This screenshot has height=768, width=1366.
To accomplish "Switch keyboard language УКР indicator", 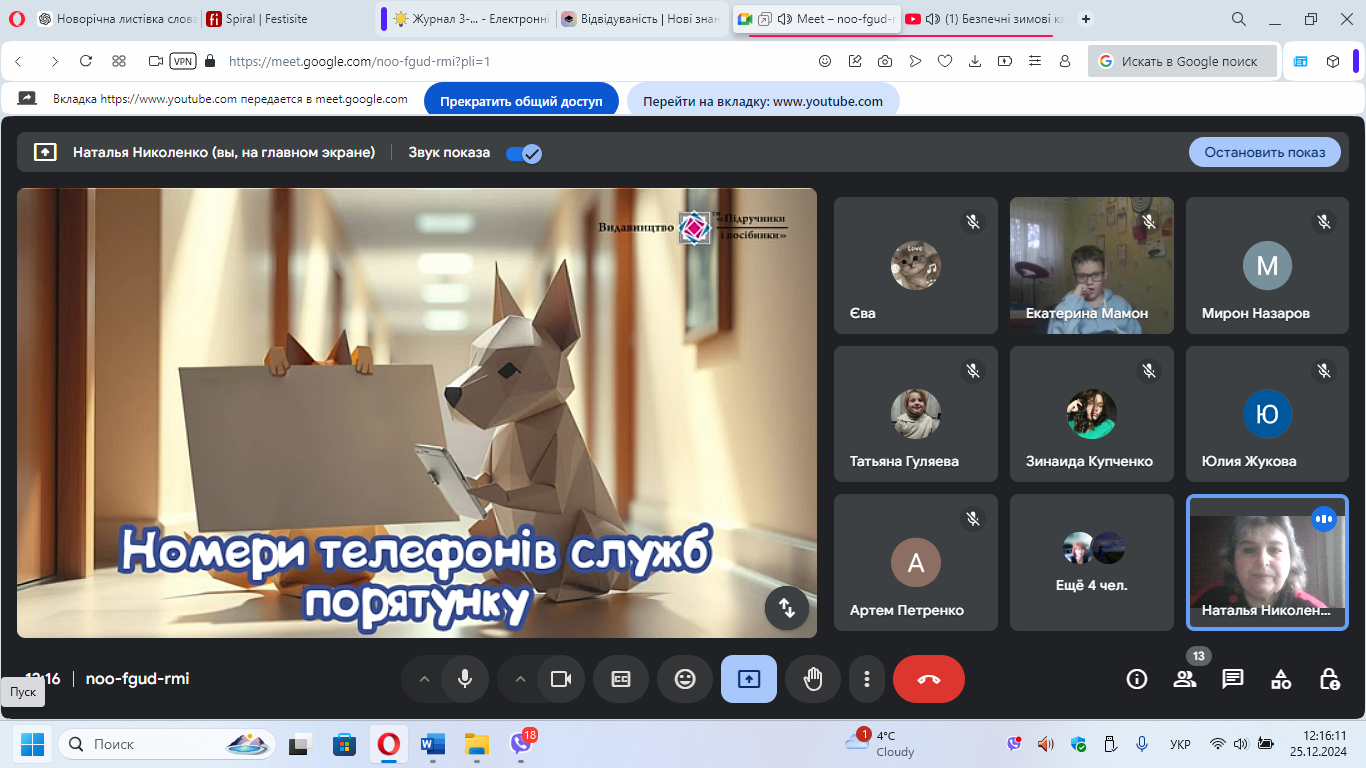I will 1180,745.
